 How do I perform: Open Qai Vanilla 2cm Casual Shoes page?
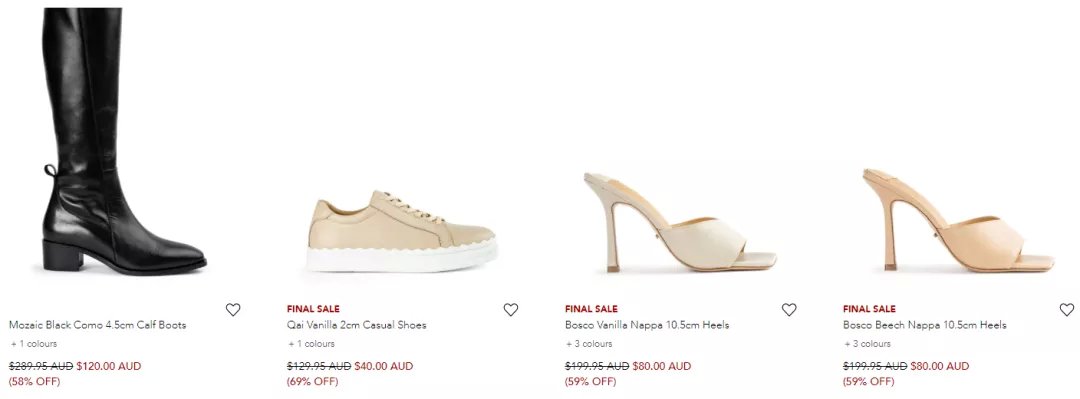click(x=357, y=325)
